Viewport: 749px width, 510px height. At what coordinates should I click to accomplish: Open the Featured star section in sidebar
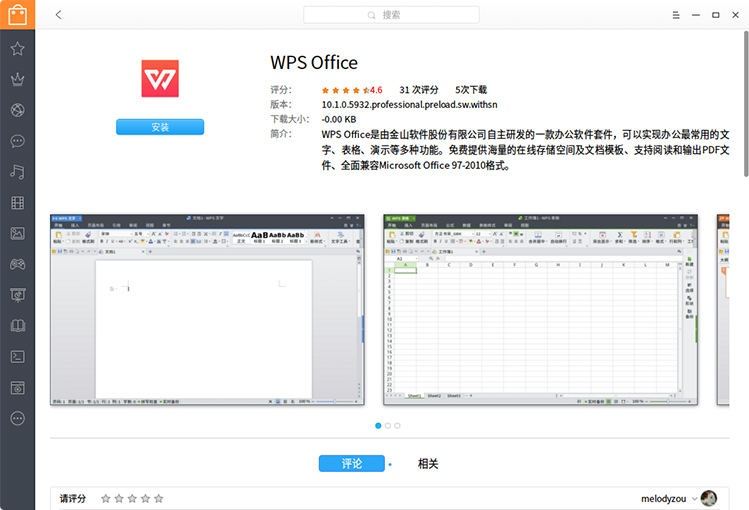(x=17, y=48)
